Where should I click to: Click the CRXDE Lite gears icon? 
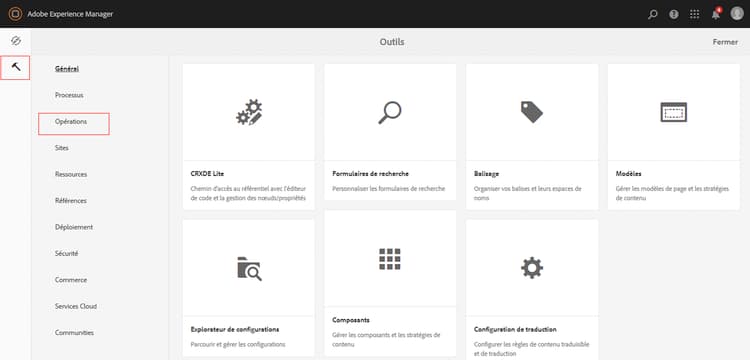(x=249, y=112)
